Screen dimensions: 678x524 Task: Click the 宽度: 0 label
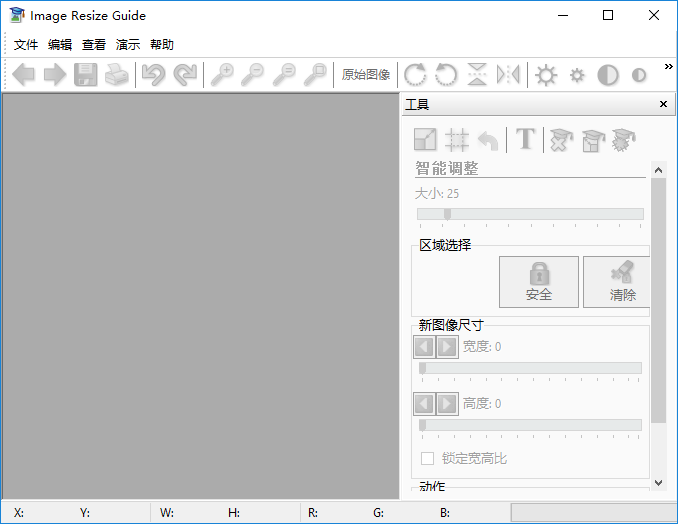click(x=482, y=346)
